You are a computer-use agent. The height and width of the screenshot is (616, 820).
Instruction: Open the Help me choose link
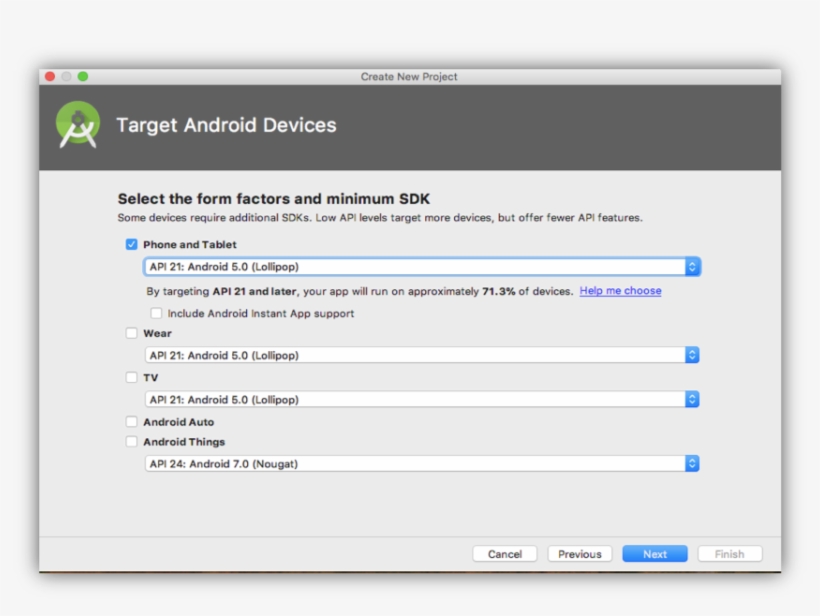tap(620, 291)
